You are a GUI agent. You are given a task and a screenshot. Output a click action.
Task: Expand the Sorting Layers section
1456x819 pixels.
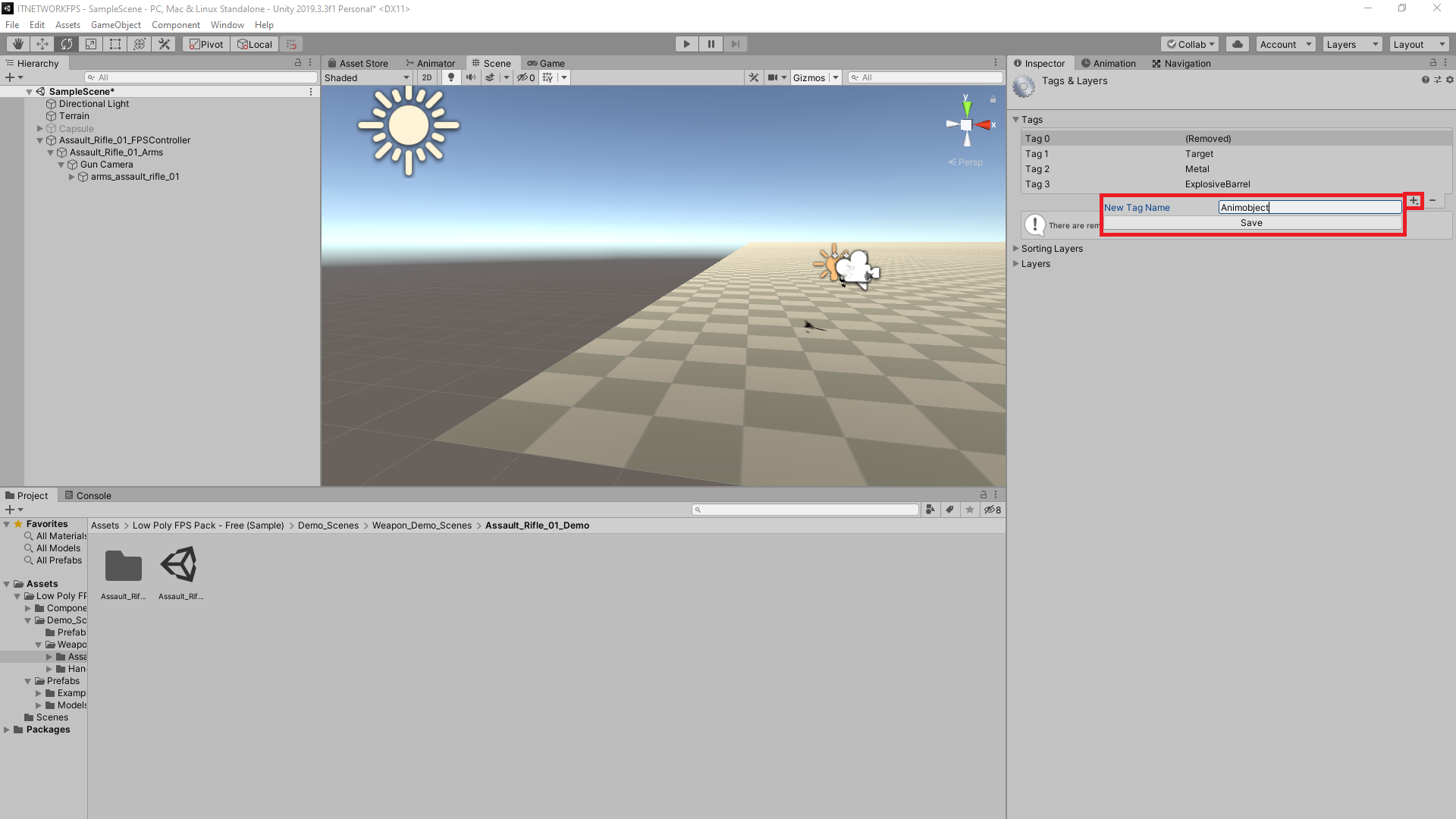point(1017,248)
